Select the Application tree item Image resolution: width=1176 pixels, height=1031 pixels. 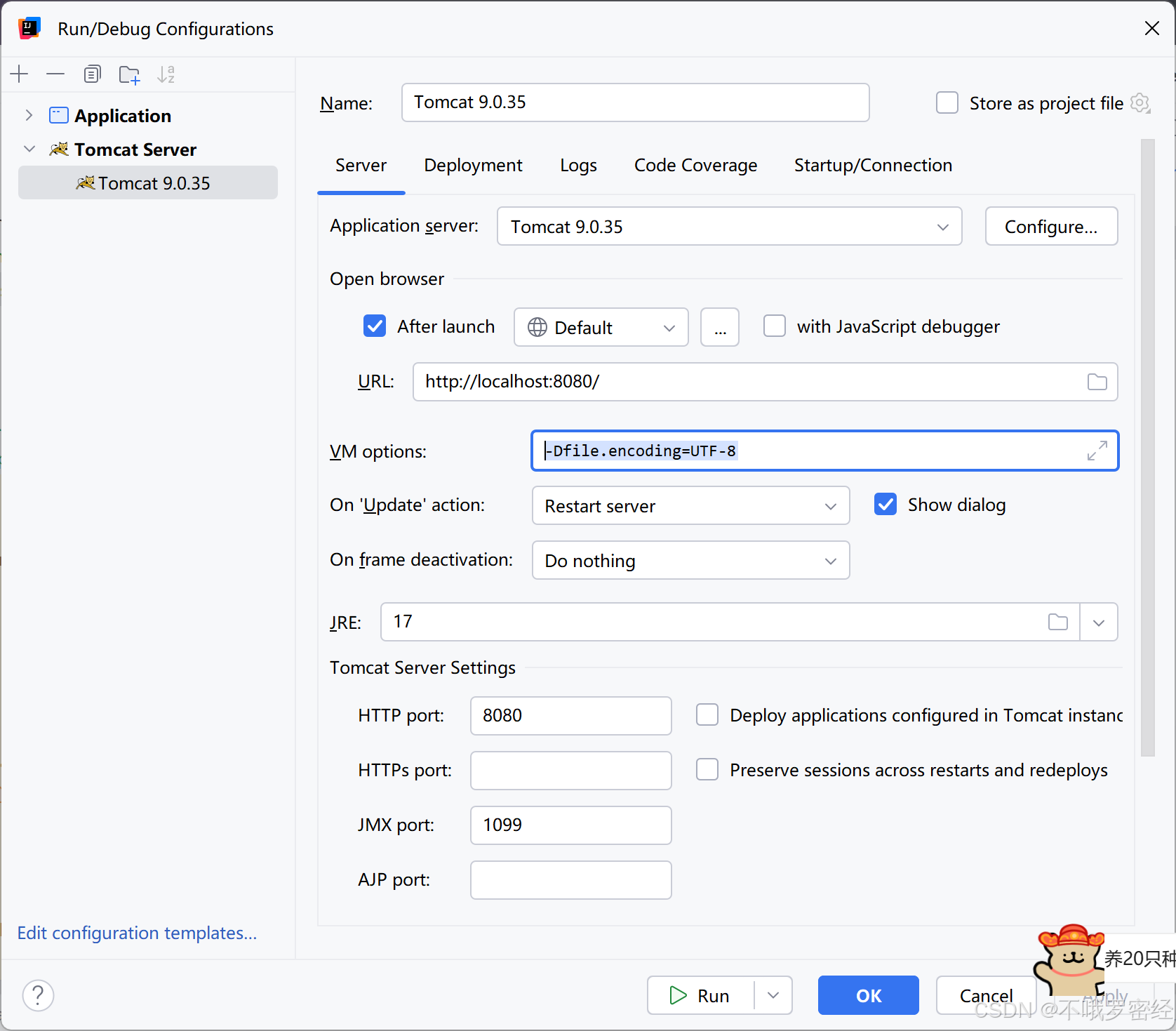(x=123, y=115)
